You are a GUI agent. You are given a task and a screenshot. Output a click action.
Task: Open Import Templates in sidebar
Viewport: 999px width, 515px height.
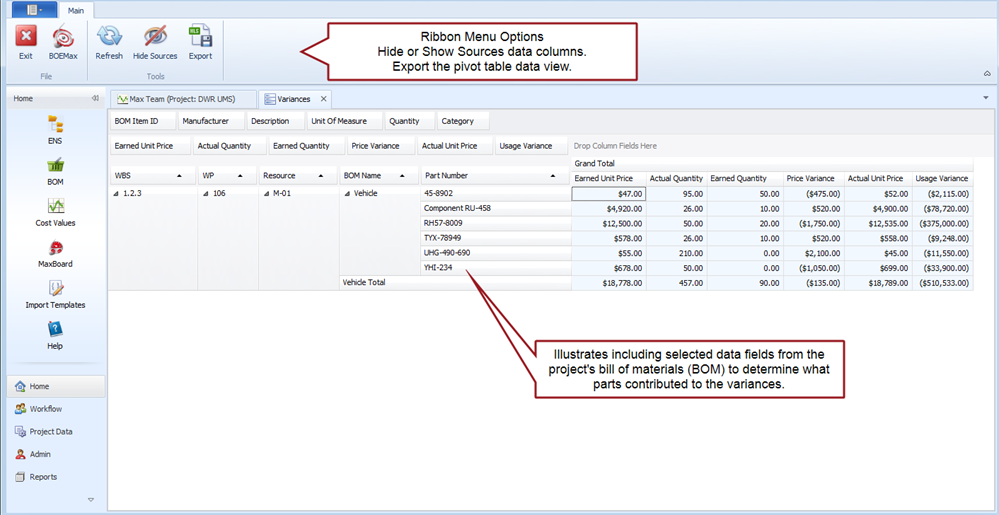[55, 290]
